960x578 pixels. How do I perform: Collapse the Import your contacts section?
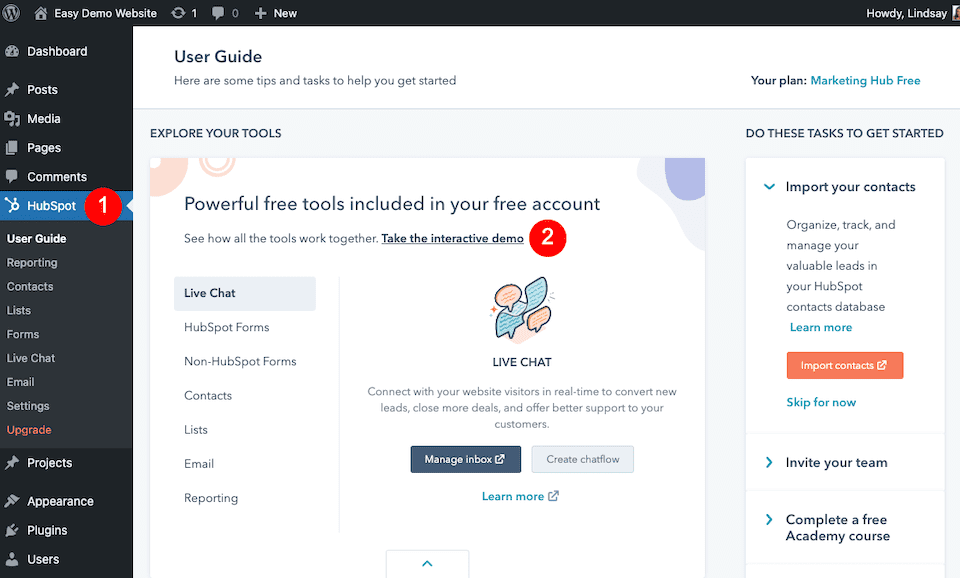tap(769, 186)
